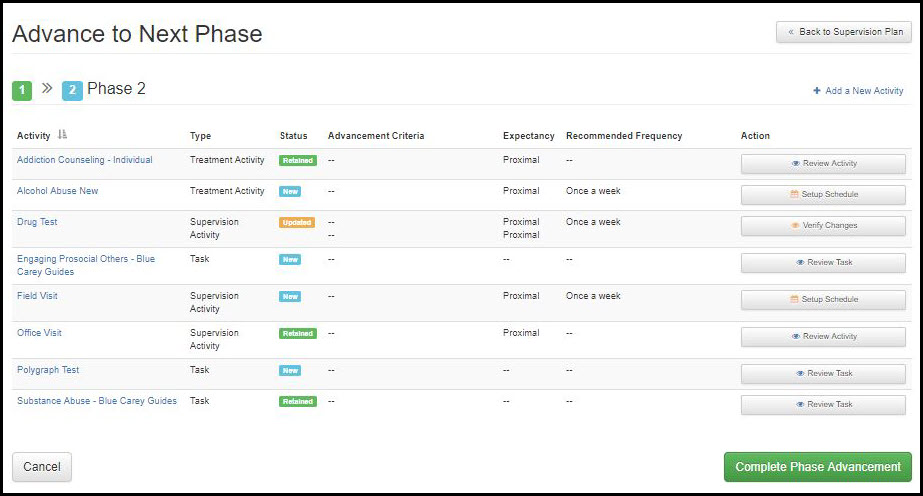Viewport: 923px width, 496px height.
Task: Click the Retained badge for Addiction Counseling
Action: click(x=297, y=161)
